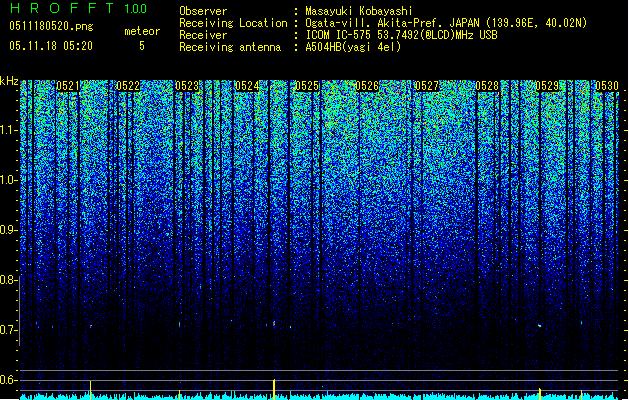Click the Receiving antenna label

(230, 47)
